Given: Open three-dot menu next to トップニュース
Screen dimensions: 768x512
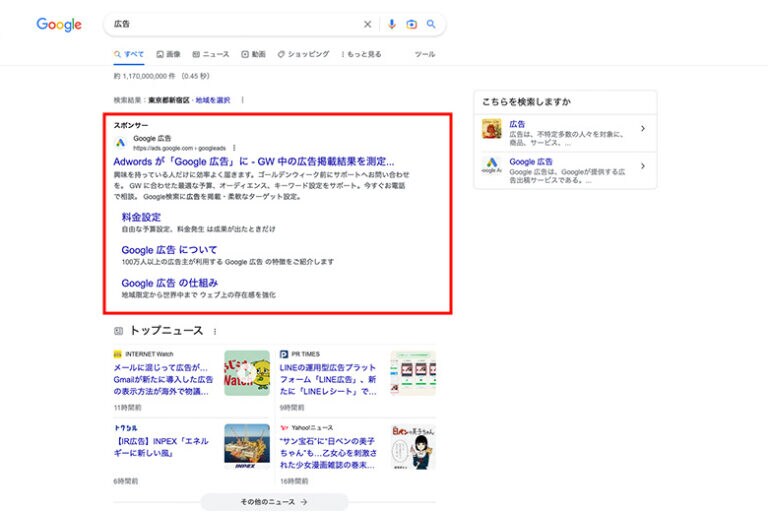Looking at the screenshot, I should pyautogui.click(x=215, y=332).
